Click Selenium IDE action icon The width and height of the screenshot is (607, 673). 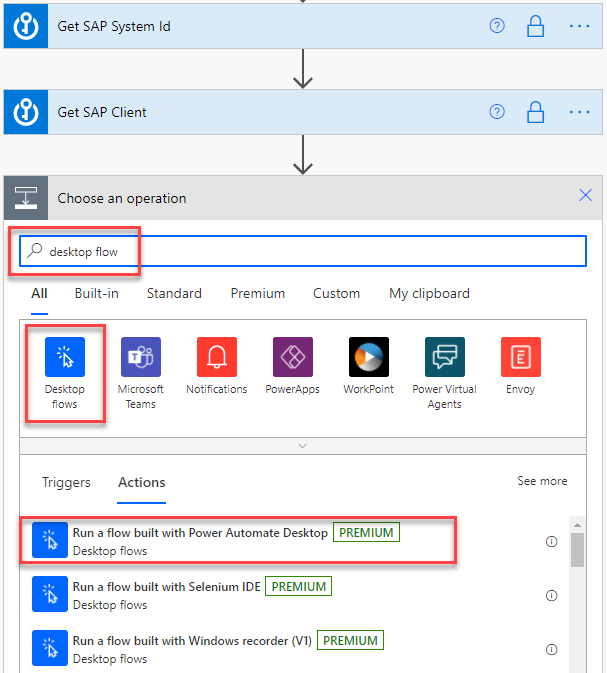pos(50,594)
